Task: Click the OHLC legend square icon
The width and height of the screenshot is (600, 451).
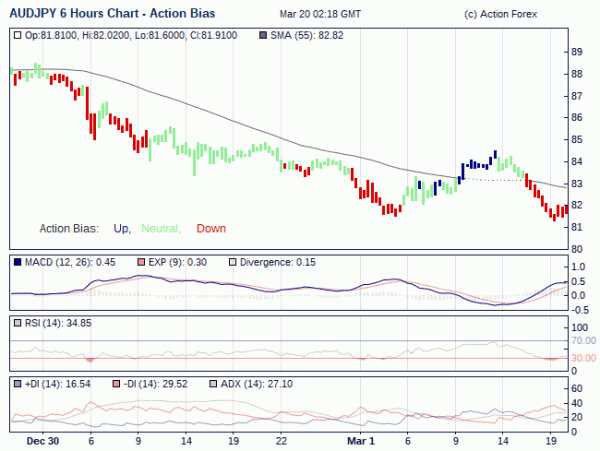Action: tap(17, 36)
